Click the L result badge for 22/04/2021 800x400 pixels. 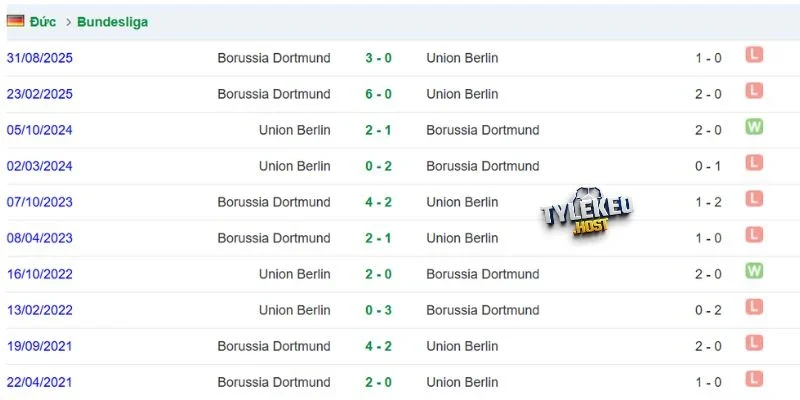click(754, 379)
